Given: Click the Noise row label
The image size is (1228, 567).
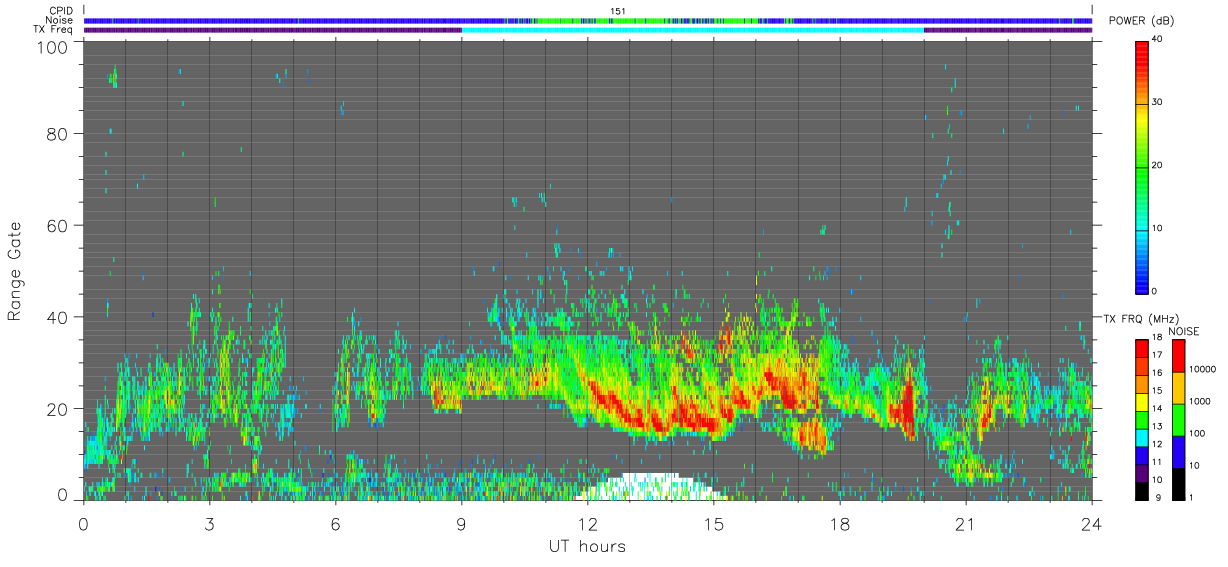Looking at the screenshot, I should coord(61,20).
